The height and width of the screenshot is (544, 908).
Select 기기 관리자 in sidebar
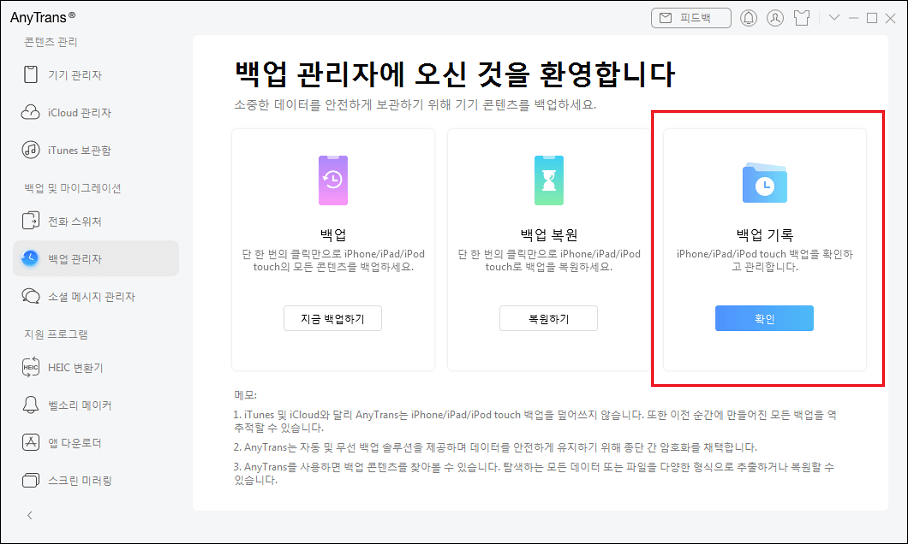96,75
